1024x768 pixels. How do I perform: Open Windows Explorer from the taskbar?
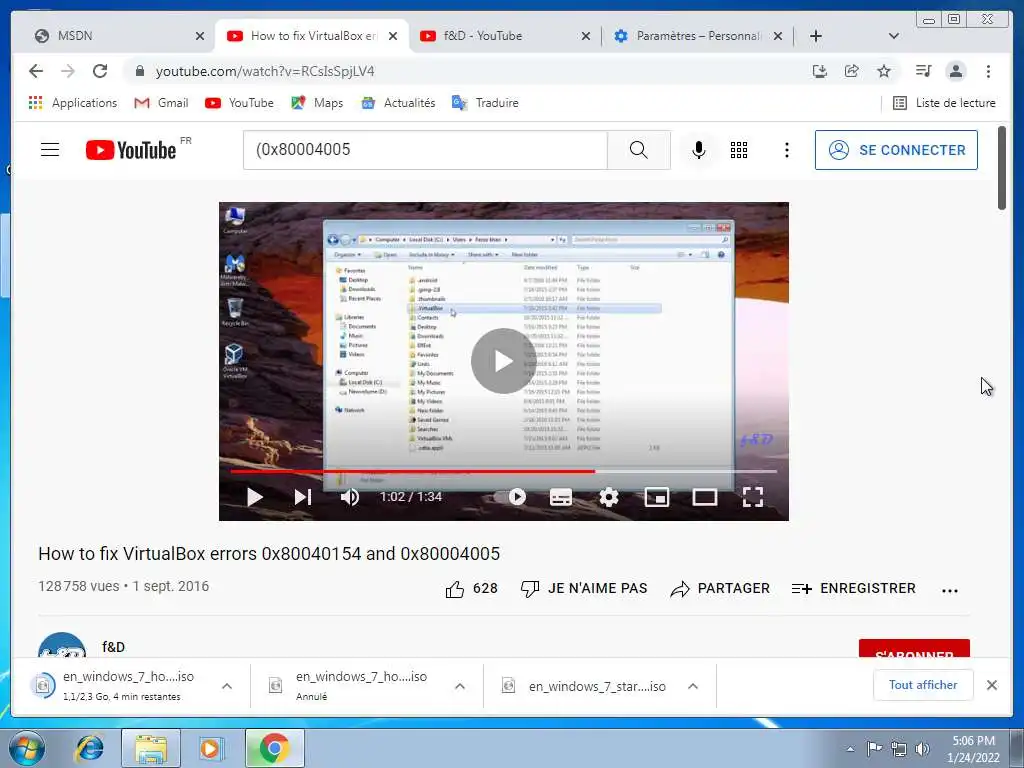click(151, 748)
